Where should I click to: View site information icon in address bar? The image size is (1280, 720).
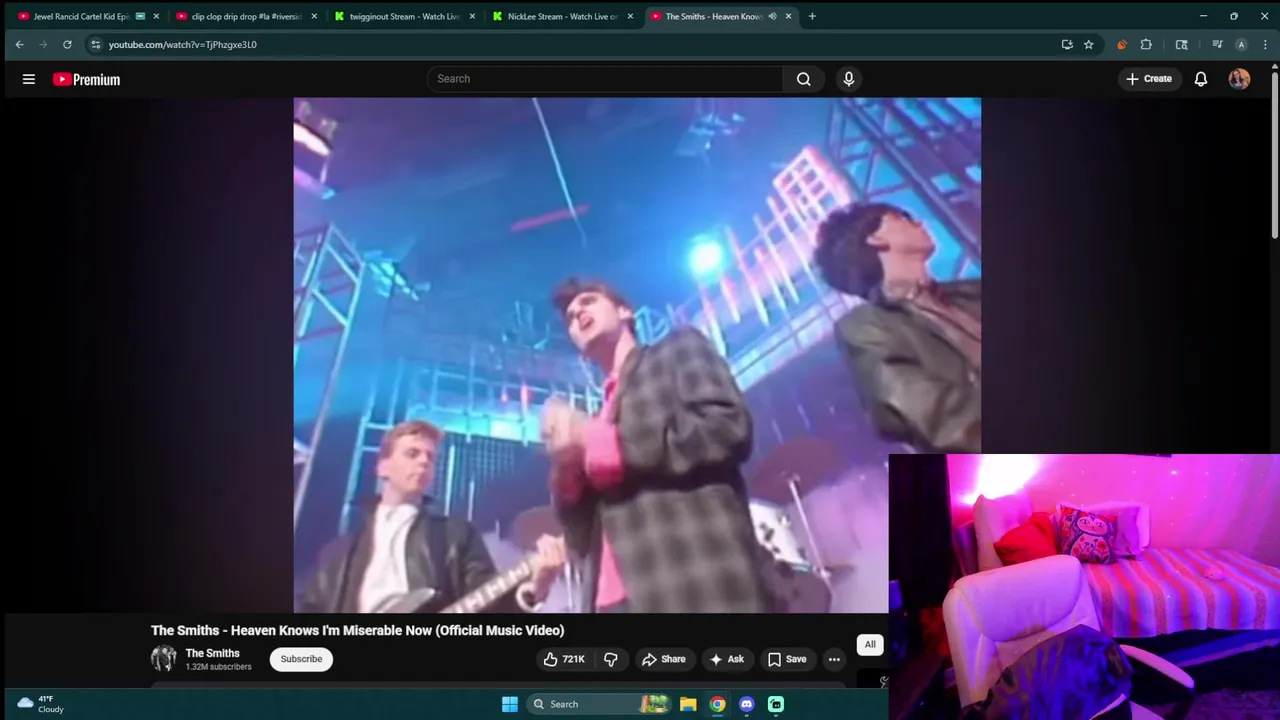95,44
